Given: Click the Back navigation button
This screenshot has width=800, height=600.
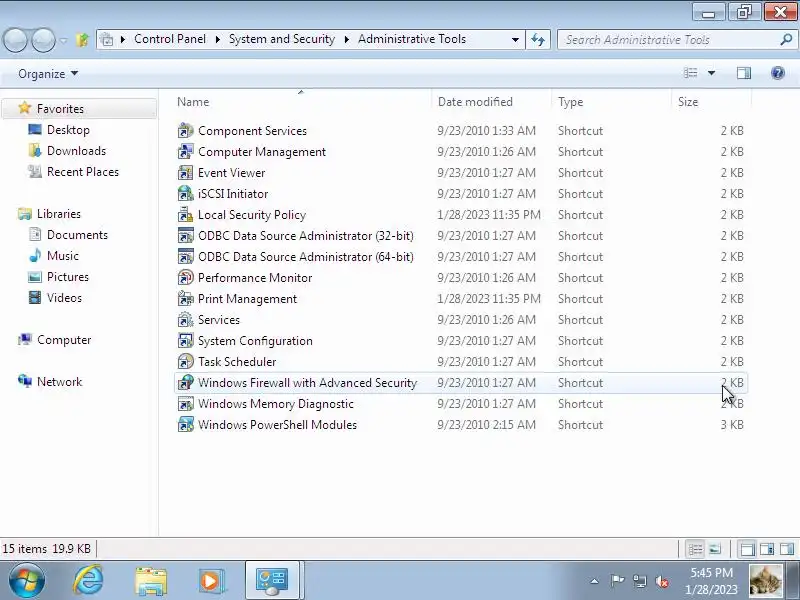Looking at the screenshot, I should (x=15, y=40).
